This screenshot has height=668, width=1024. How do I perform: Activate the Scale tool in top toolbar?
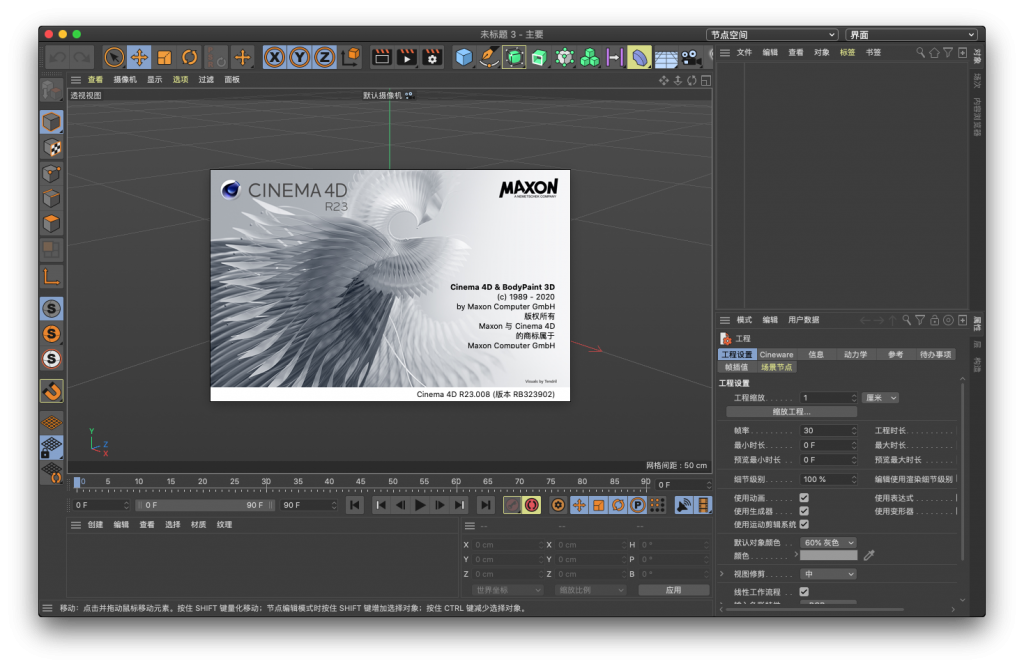tap(165, 57)
